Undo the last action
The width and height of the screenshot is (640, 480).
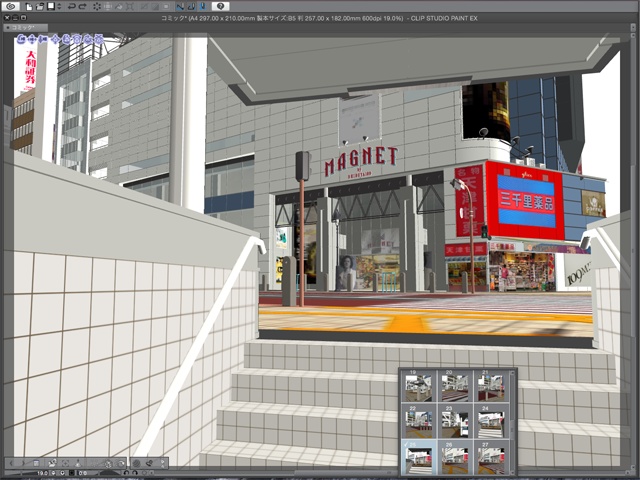coord(71,7)
